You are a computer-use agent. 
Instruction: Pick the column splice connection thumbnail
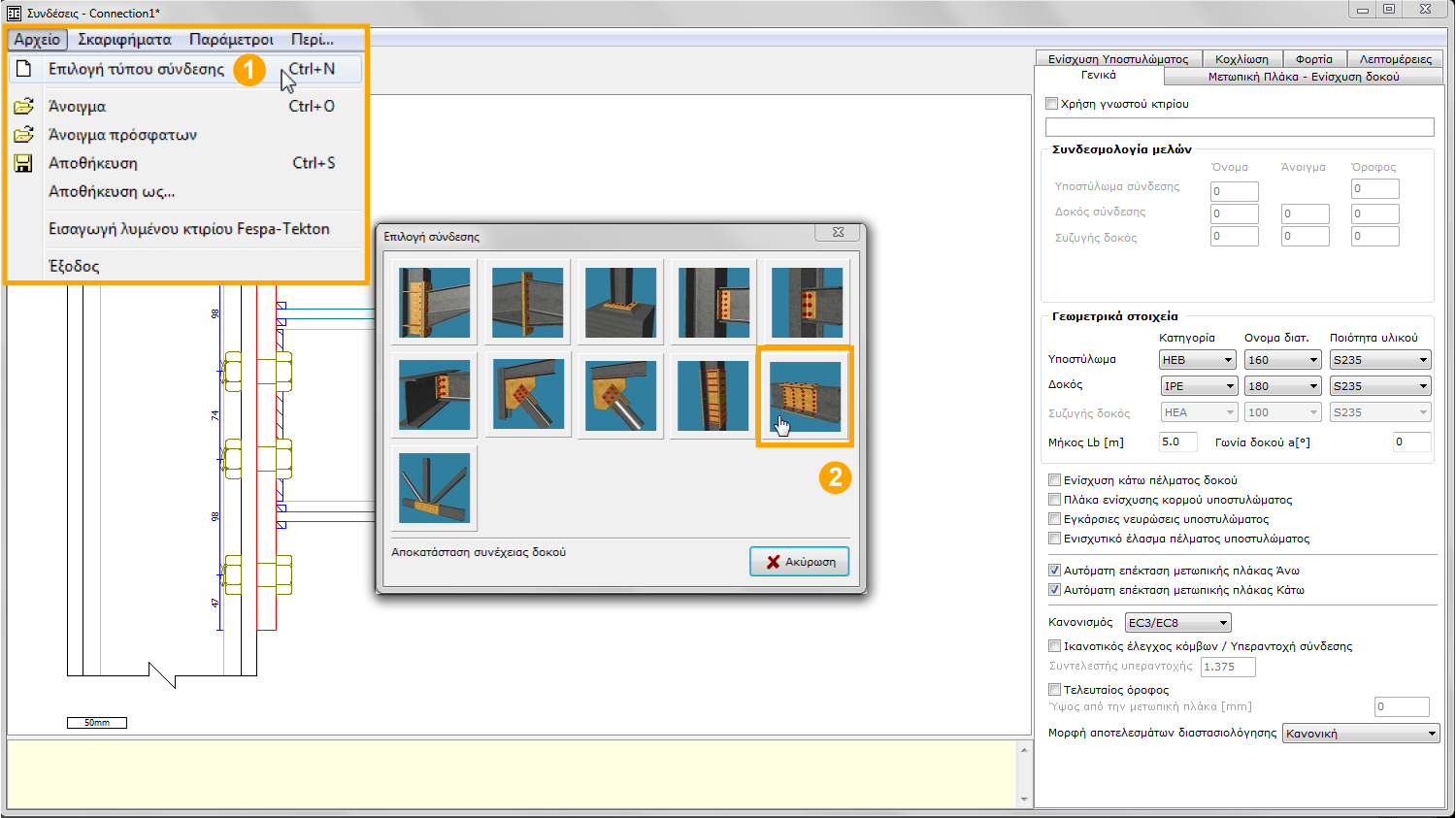(x=713, y=396)
